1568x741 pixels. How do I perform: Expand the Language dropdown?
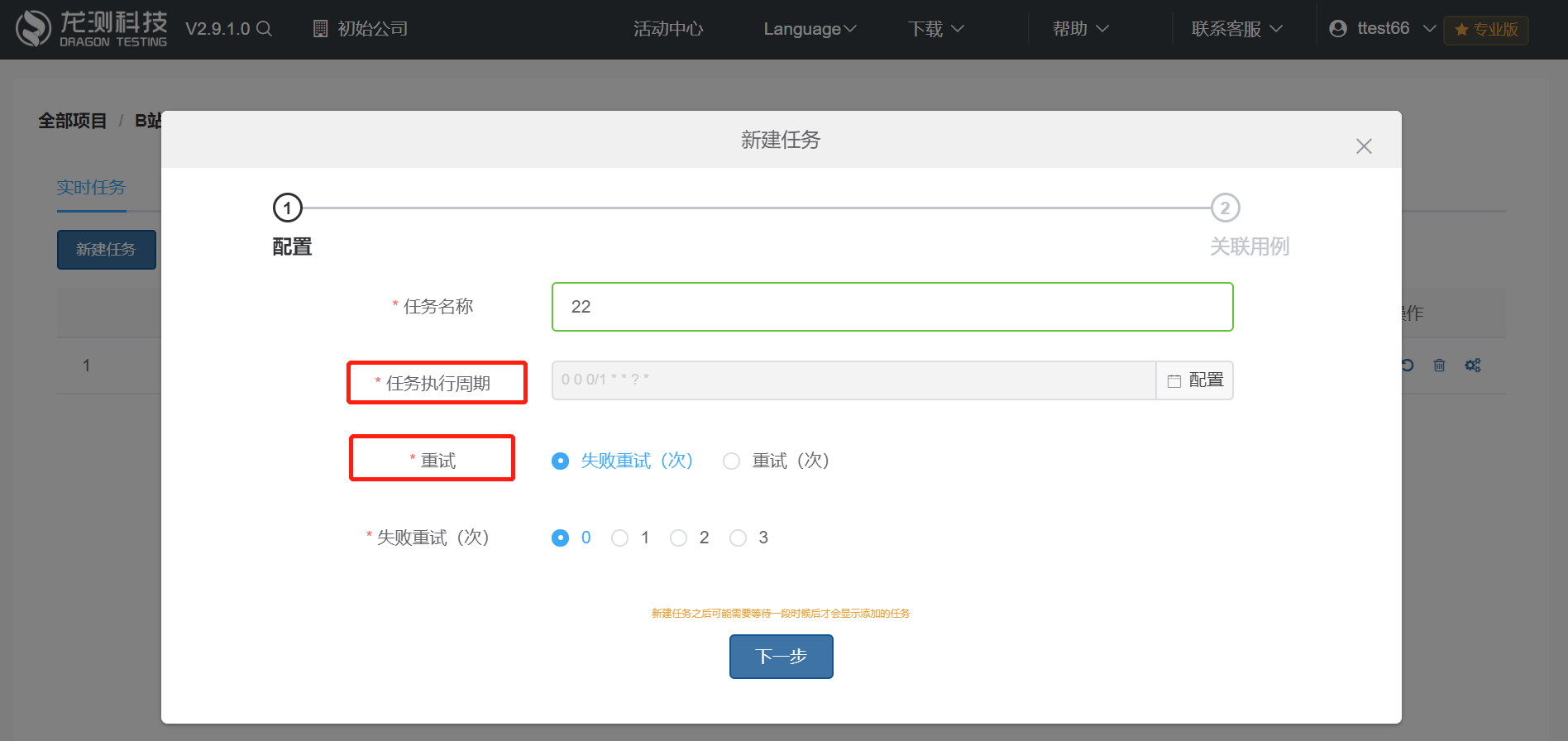(810, 29)
